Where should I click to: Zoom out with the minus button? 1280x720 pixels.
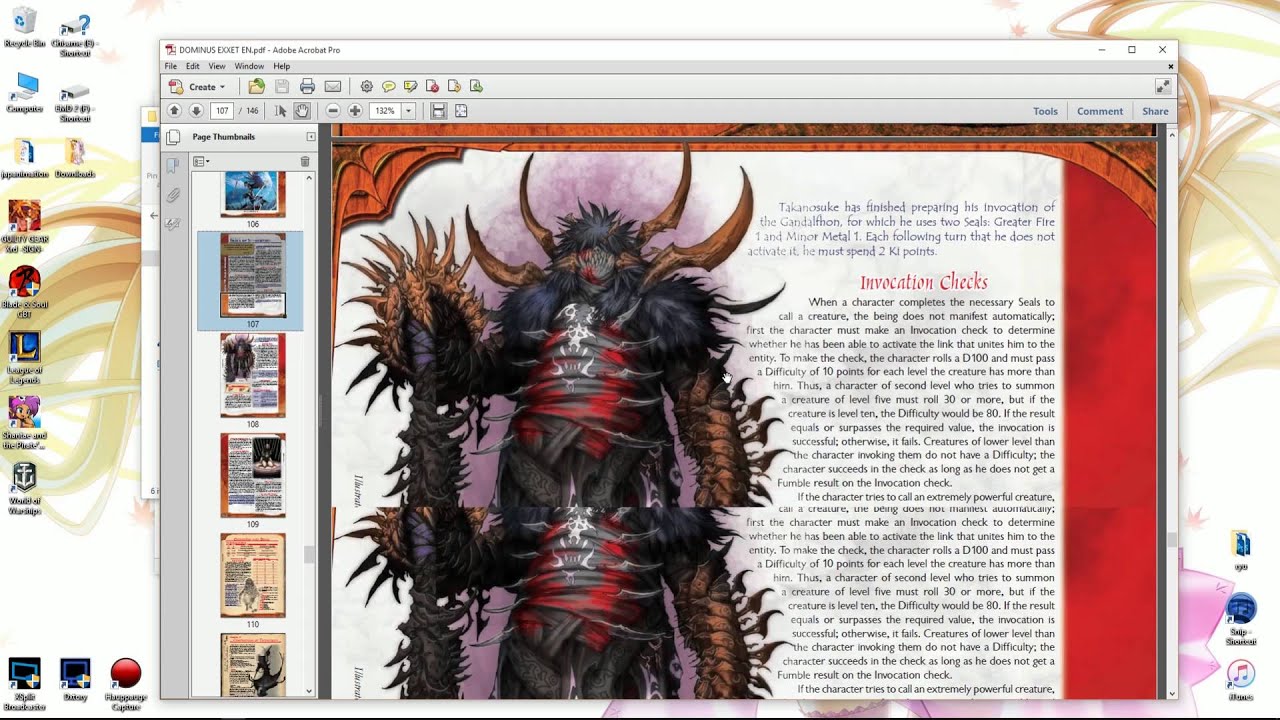[333, 111]
